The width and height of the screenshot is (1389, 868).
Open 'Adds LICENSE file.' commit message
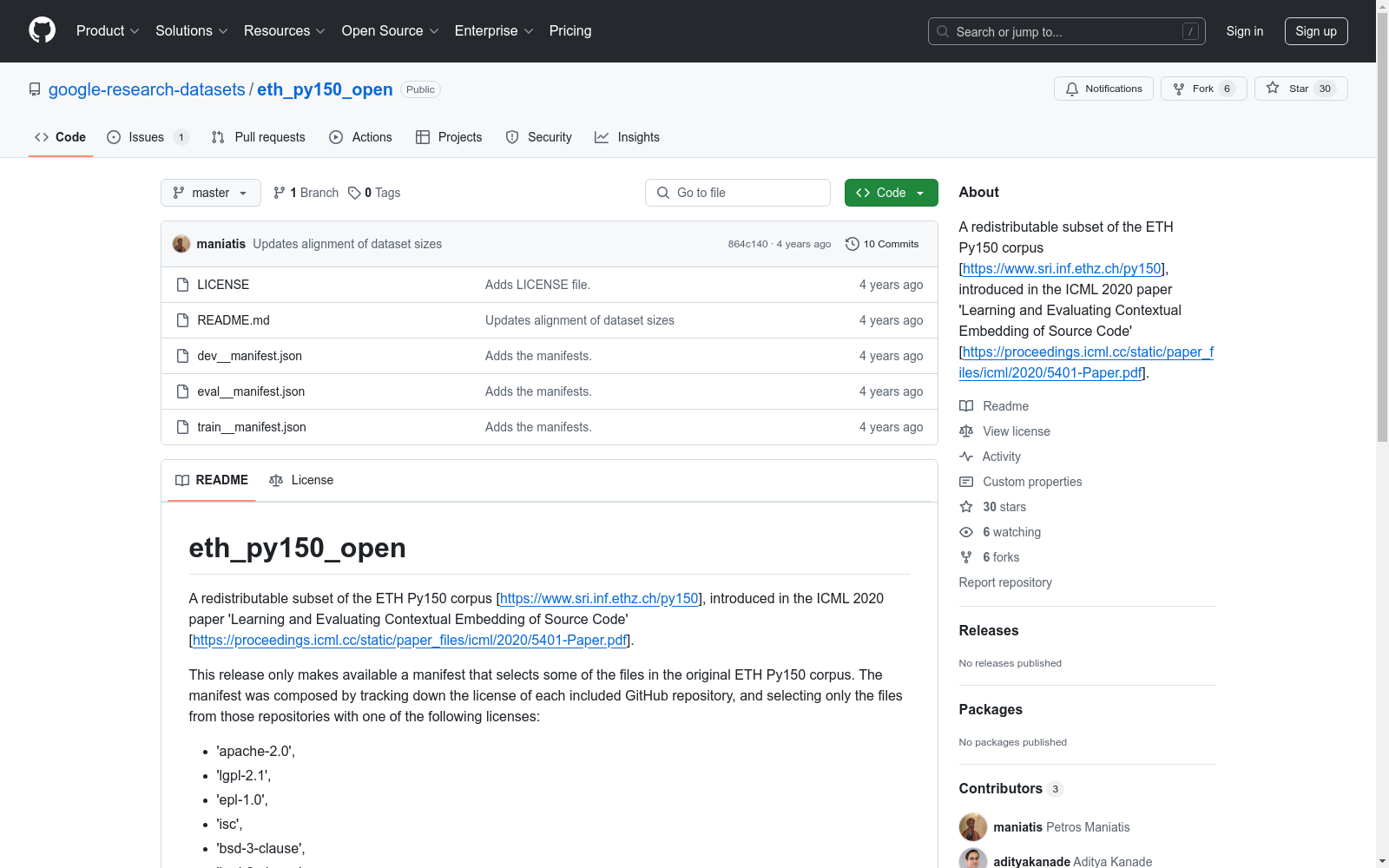[537, 285]
